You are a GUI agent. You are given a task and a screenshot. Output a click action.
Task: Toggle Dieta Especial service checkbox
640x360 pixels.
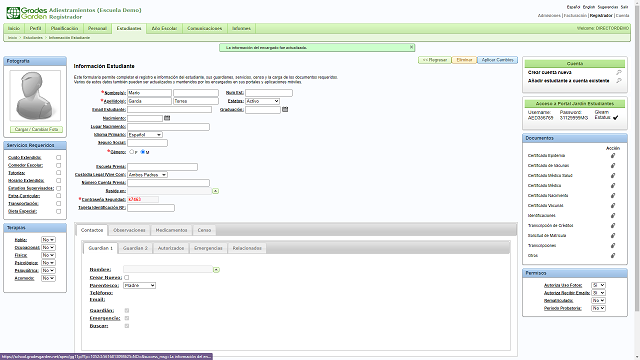[x=58, y=211]
